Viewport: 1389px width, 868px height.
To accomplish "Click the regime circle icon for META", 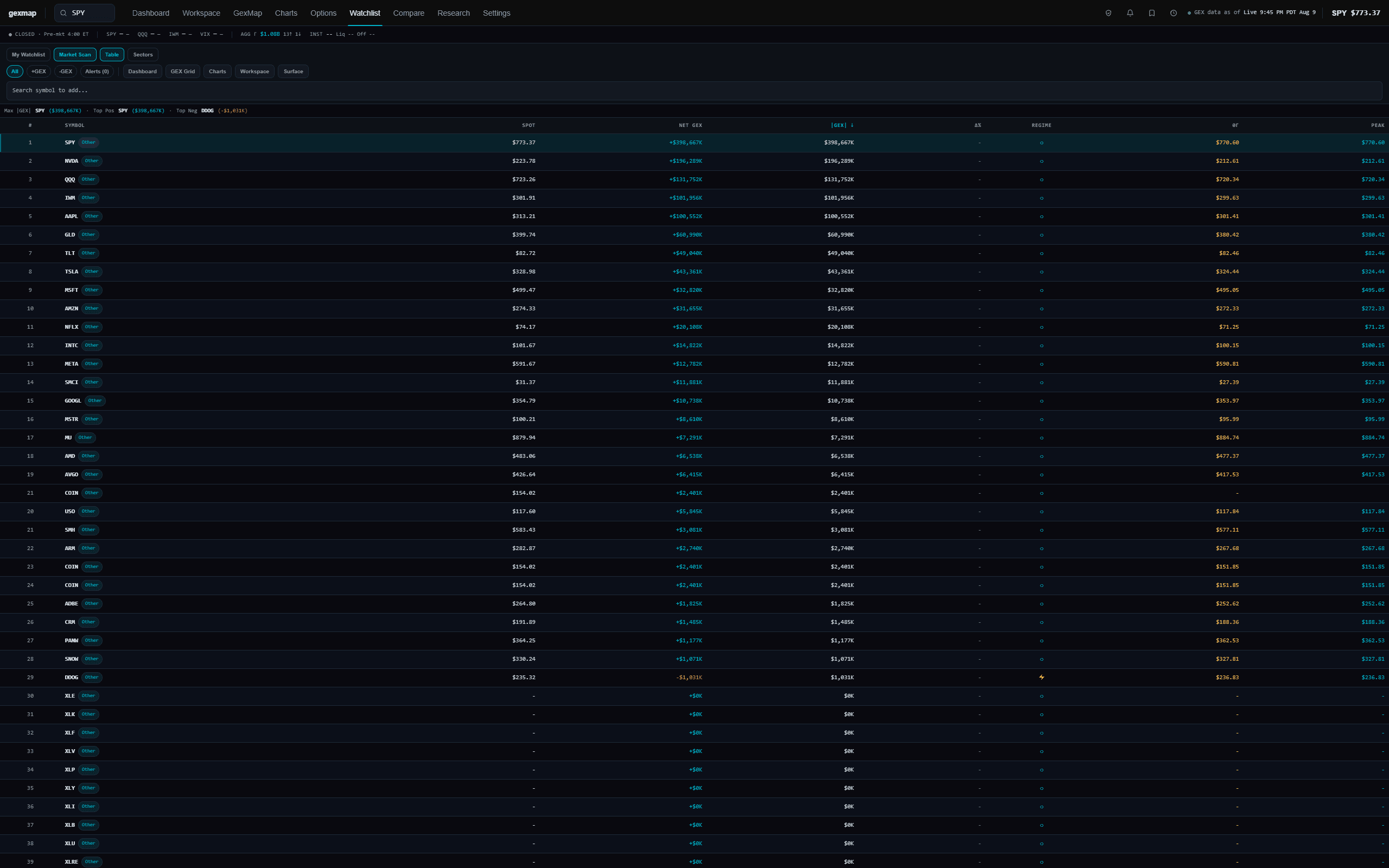I will [x=1042, y=364].
